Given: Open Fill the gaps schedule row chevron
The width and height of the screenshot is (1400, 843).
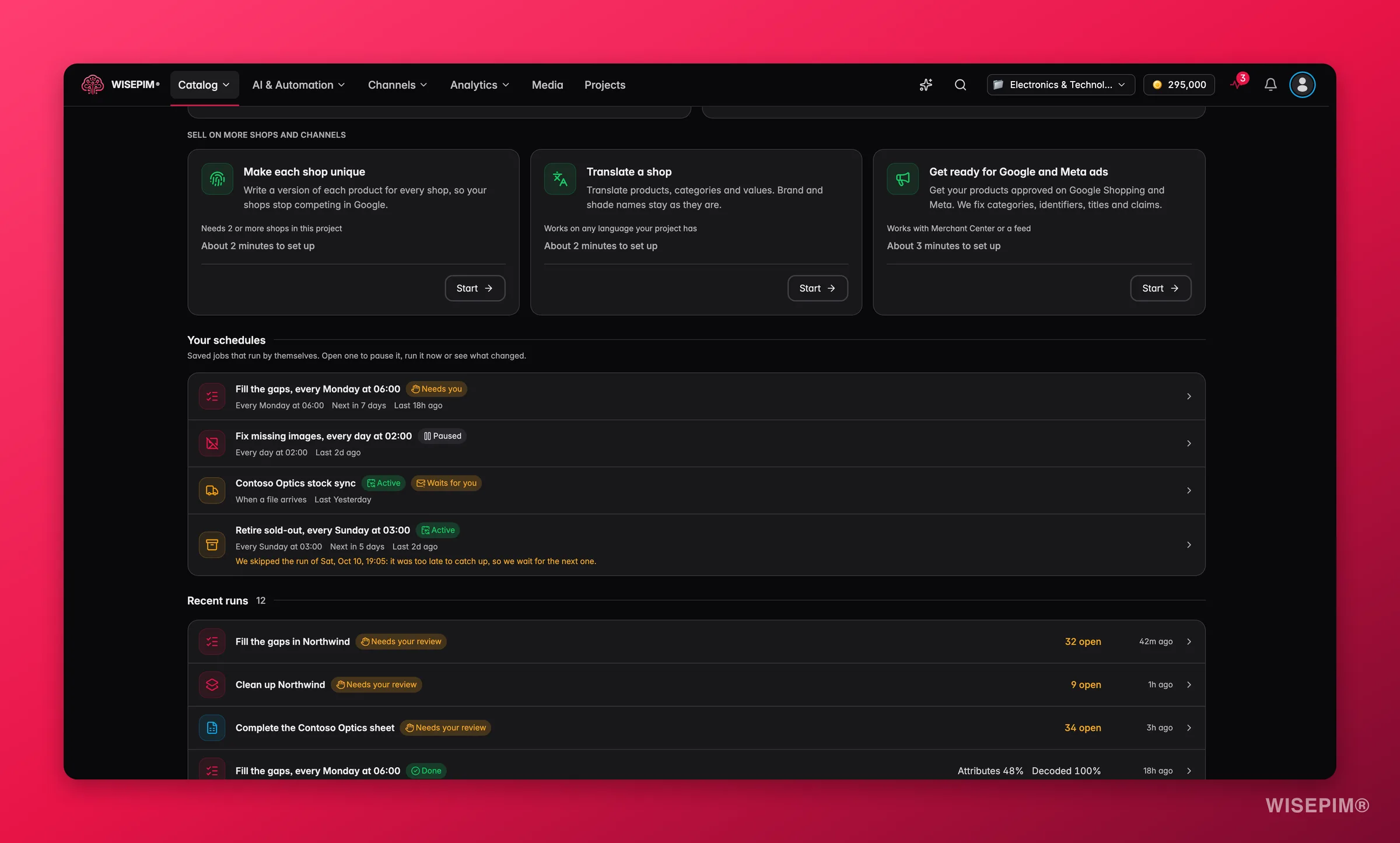Looking at the screenshot, I should tap(1189, 396).
